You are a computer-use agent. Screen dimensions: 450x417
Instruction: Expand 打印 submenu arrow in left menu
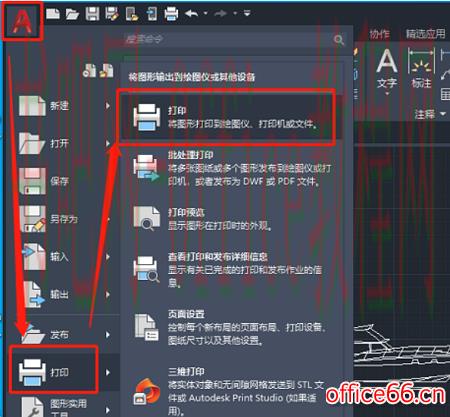click(108, 372)
